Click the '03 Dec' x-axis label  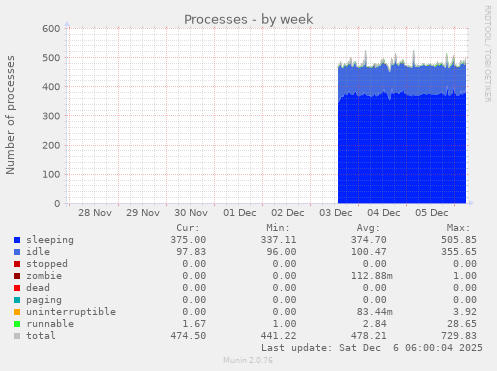click(336, 213)
